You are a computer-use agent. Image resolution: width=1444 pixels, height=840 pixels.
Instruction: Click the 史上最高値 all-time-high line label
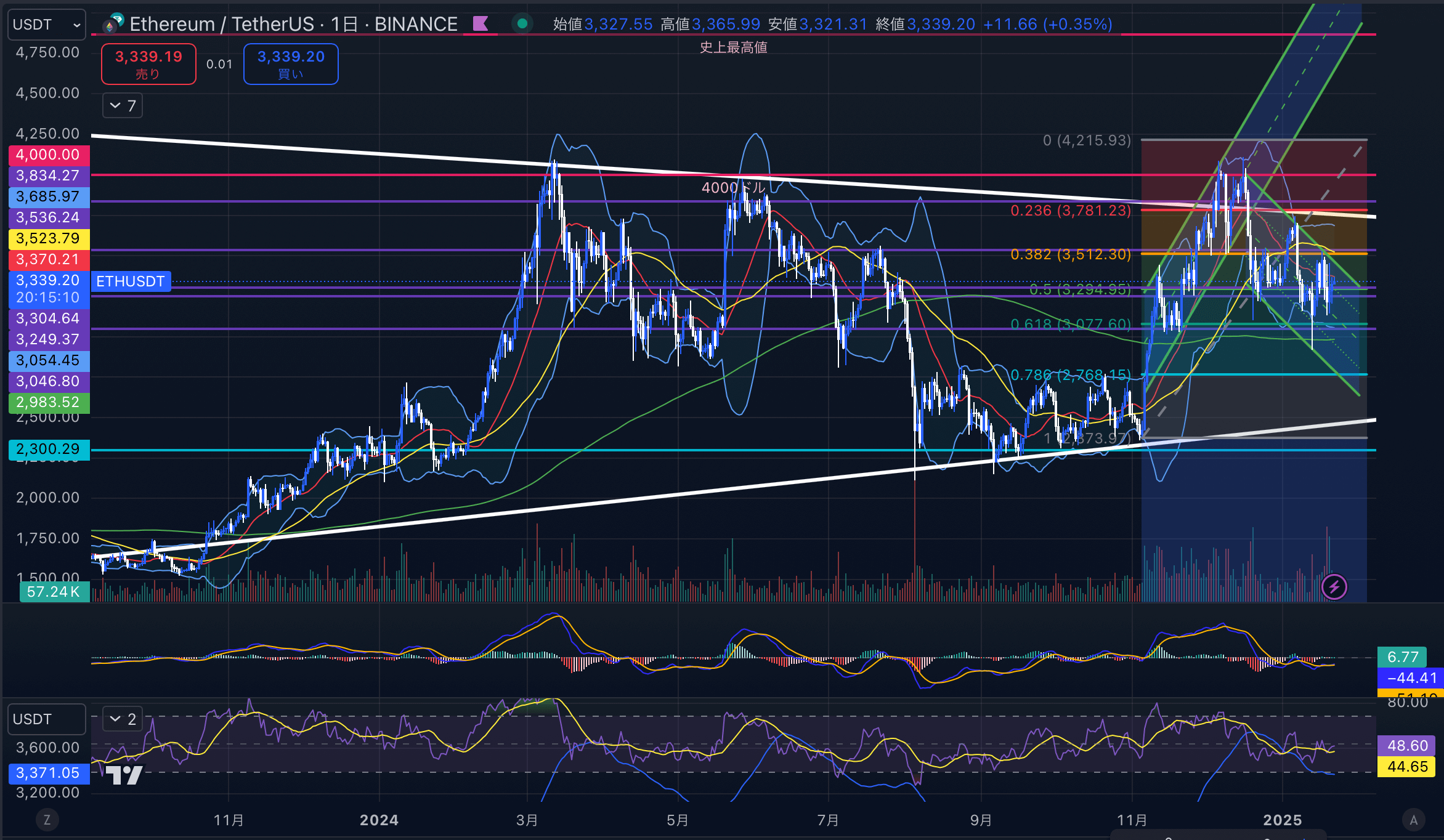tap(733, 47)
